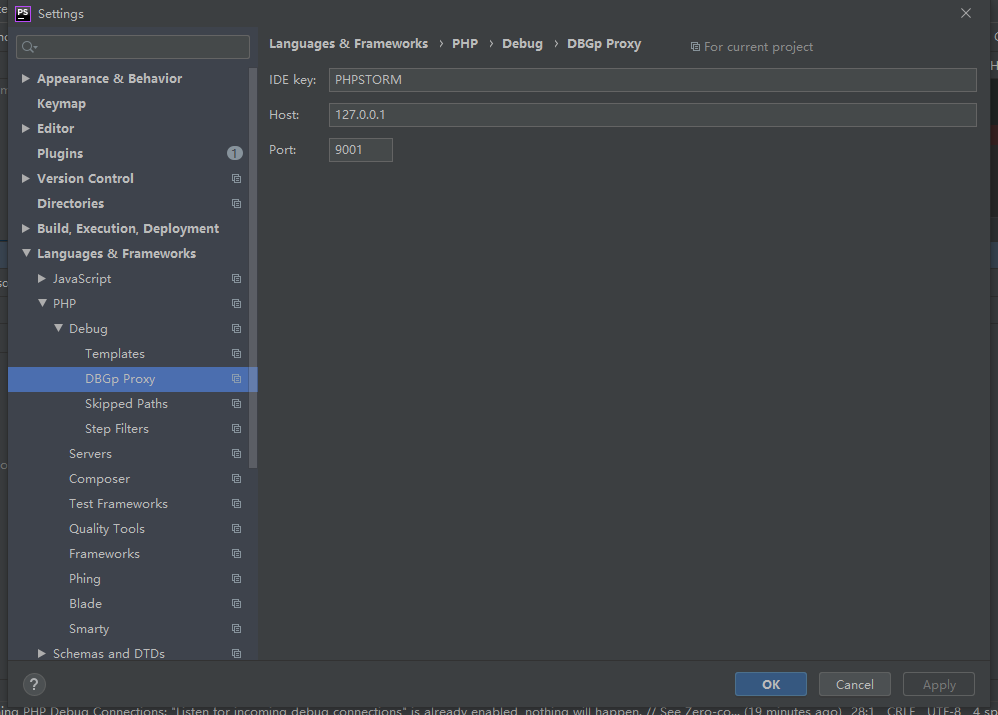Viewport: 998px width, 715px height.
Task: Expand the Appearance & Behavior section
Action: 25,78
